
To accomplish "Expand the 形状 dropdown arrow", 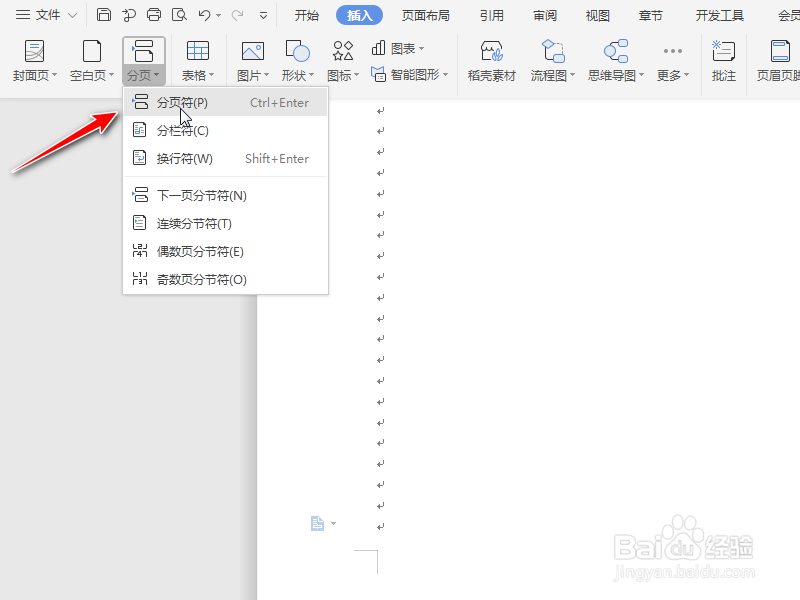I will [x=311, y=75].
